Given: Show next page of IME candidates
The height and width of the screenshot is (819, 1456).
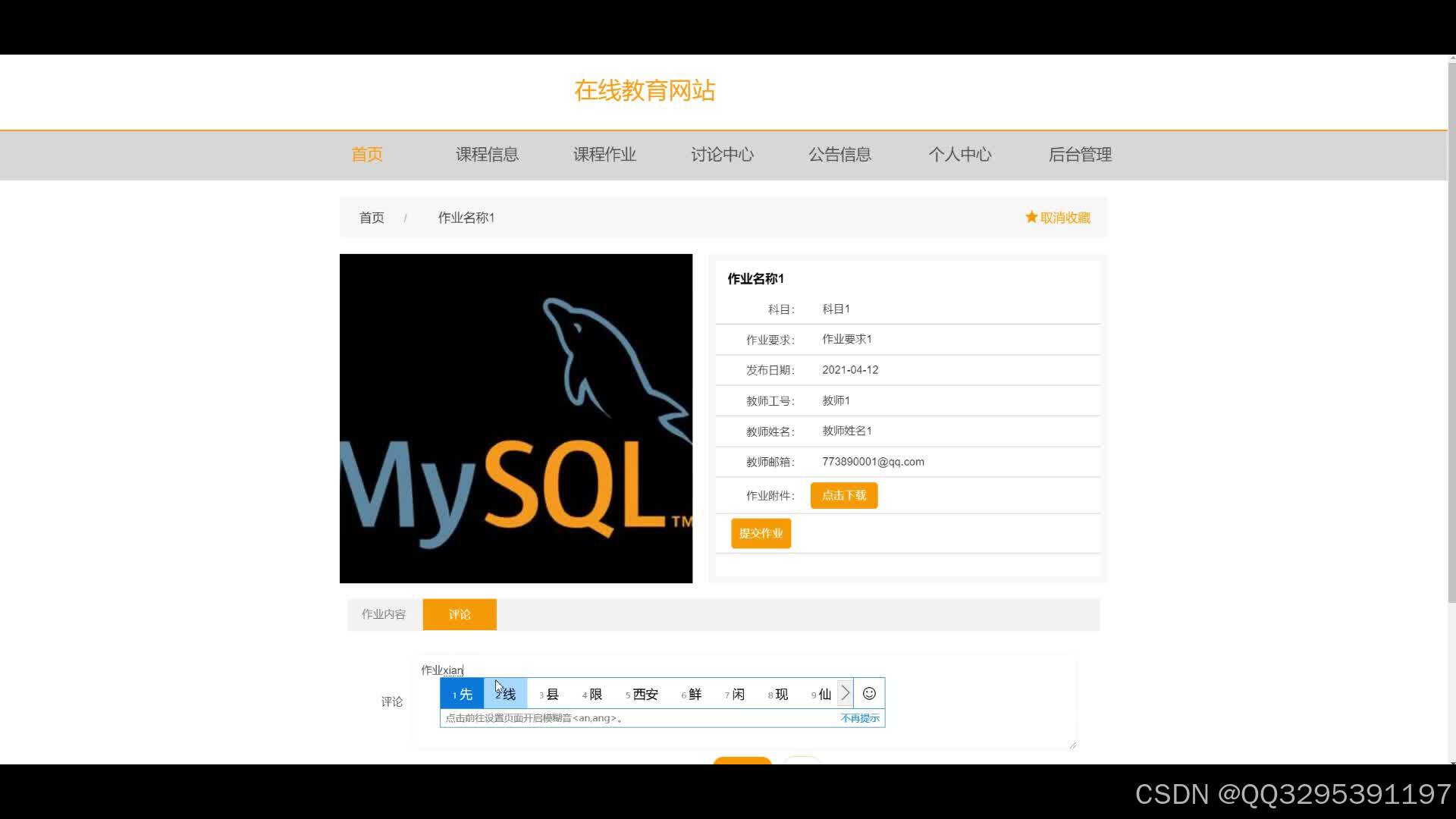Looking at the screenshot, I should pos(846,693).
